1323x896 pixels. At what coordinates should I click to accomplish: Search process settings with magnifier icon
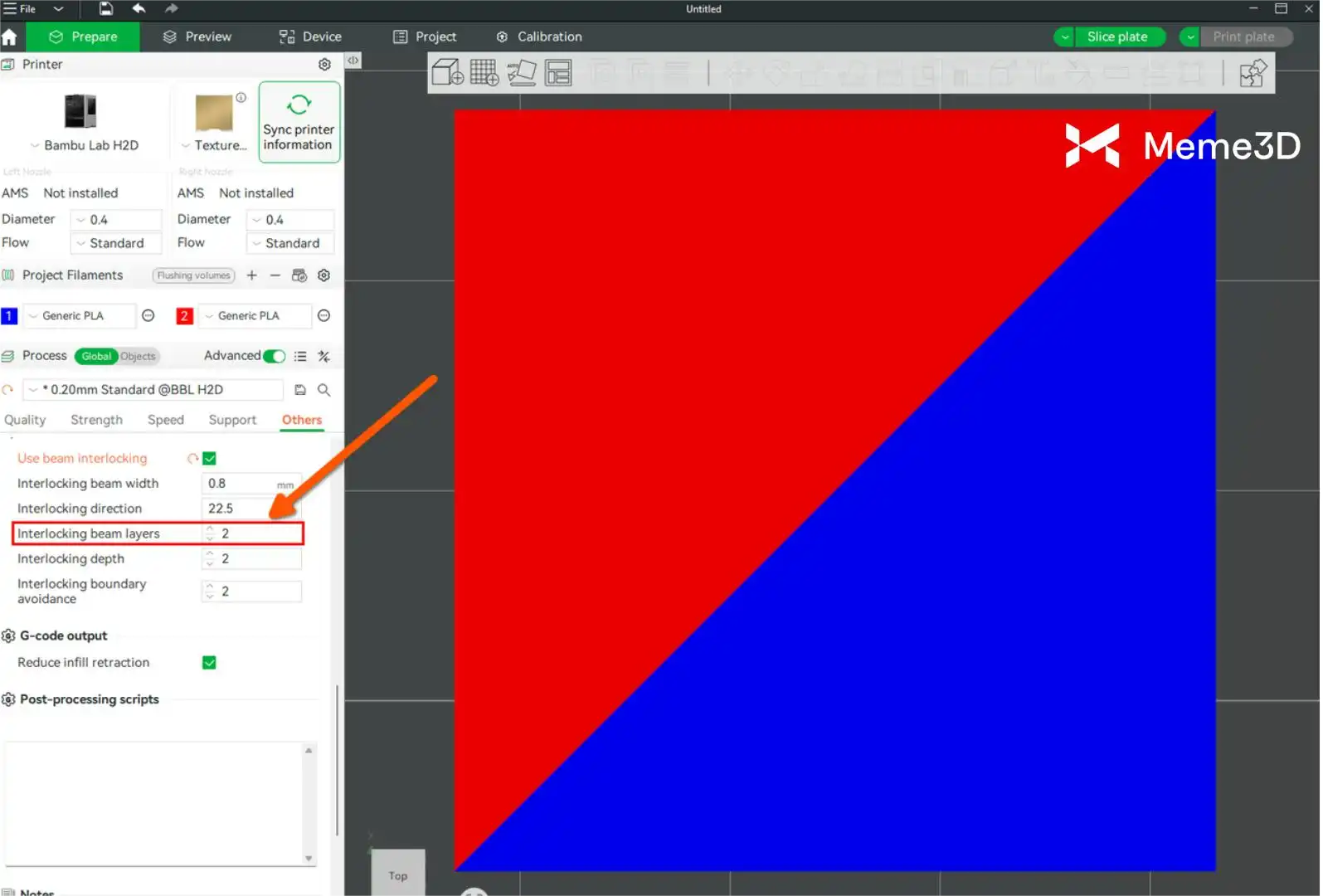tap(324, 390)
